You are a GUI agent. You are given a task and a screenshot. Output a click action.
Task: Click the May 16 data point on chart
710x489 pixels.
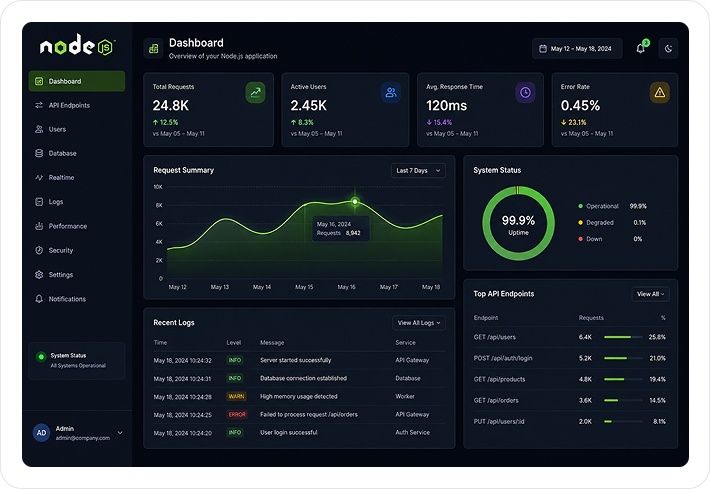click(355, 201)
